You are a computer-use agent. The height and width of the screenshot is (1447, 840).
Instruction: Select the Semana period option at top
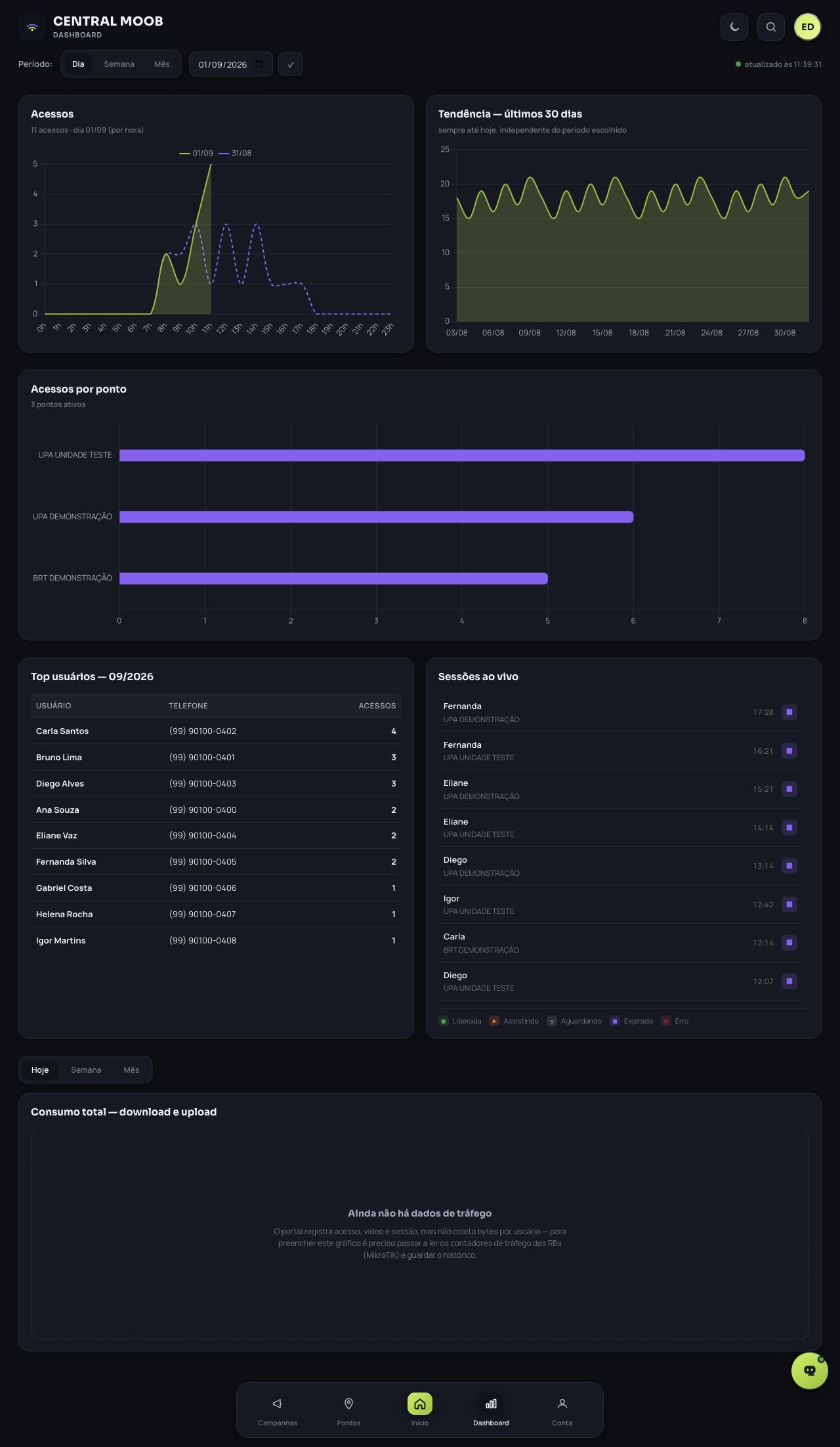click(119, 64)
